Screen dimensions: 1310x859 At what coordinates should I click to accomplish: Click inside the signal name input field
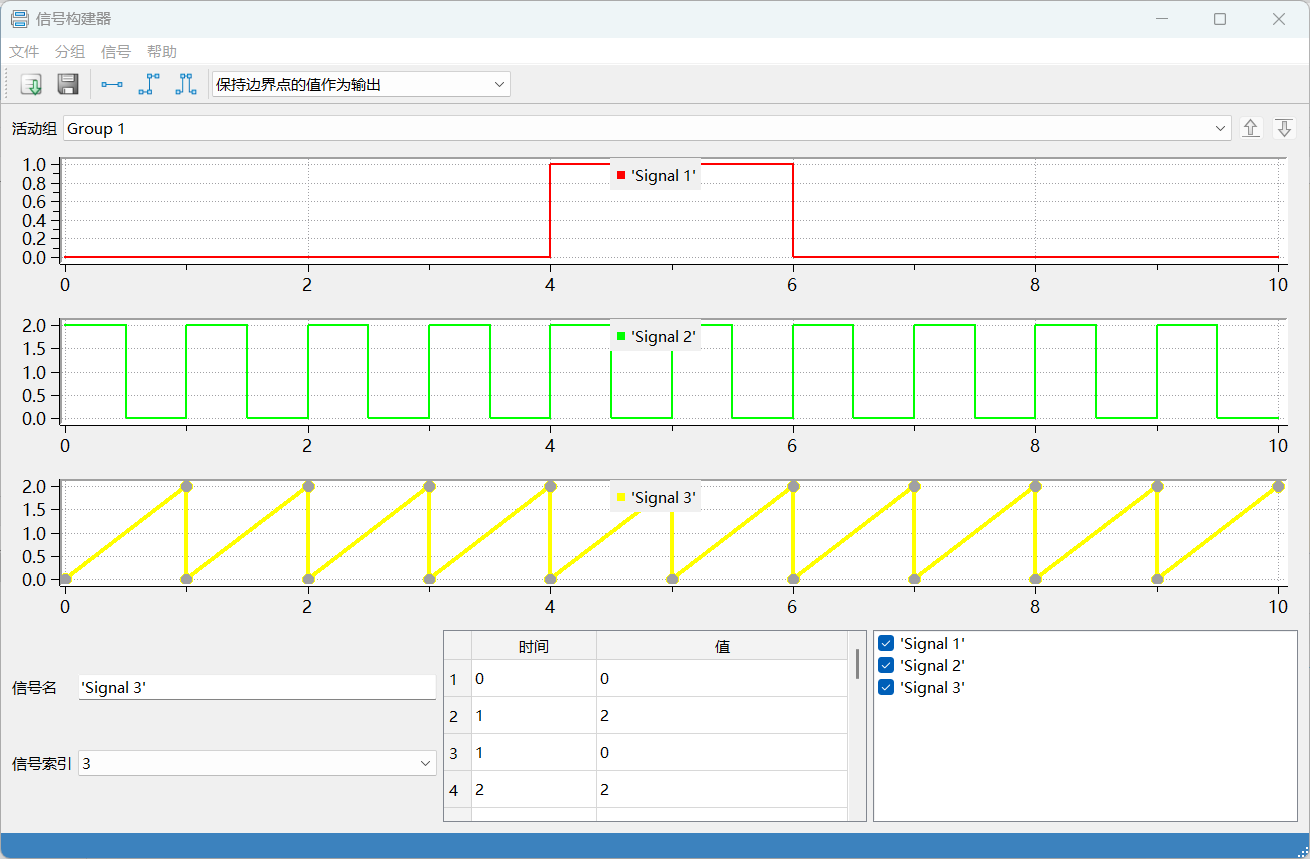click(x=255, y=687)
